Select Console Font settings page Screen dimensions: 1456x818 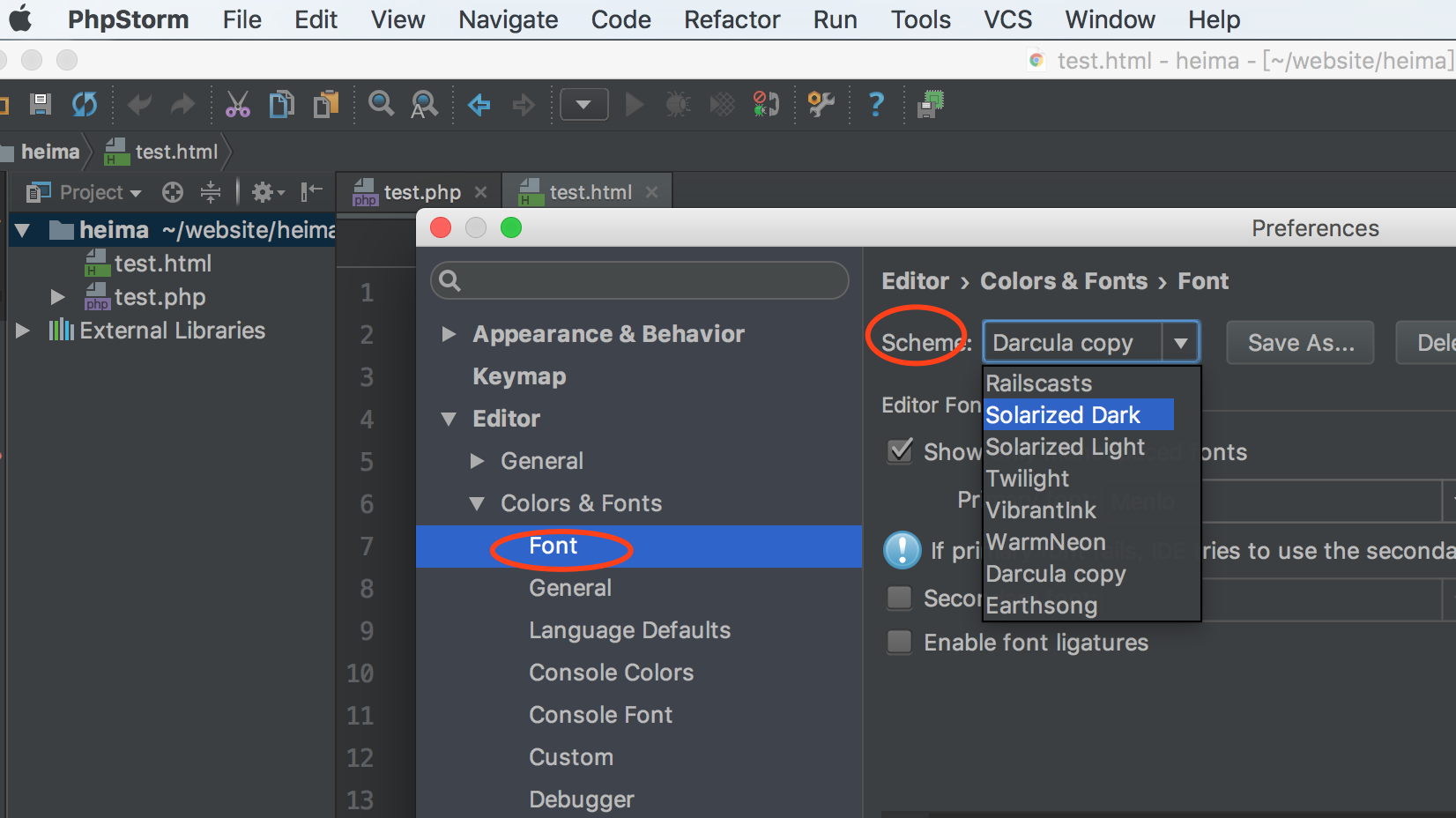[x=600, y=715]
